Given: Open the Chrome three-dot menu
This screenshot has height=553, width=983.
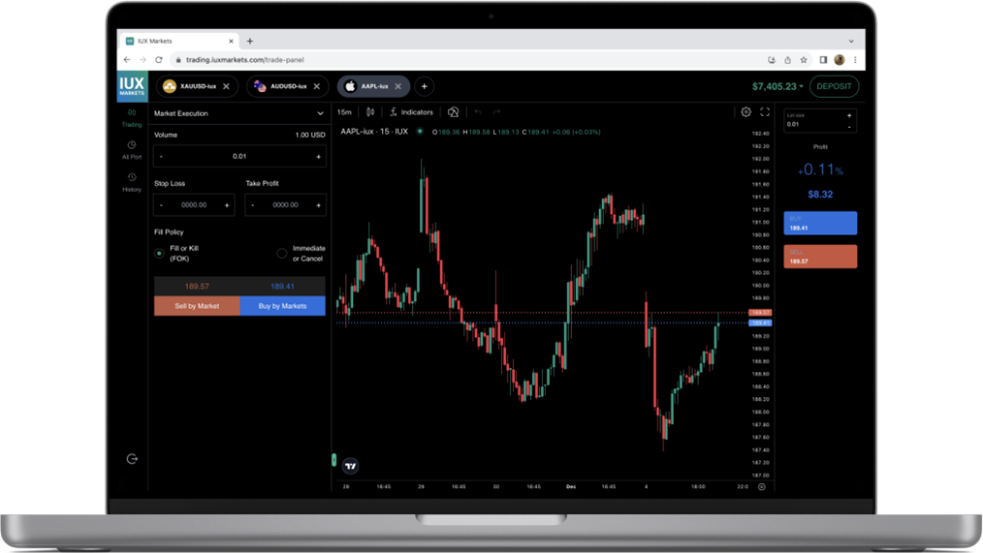Looking at the screenshot, I should click(x=855, y=60).
